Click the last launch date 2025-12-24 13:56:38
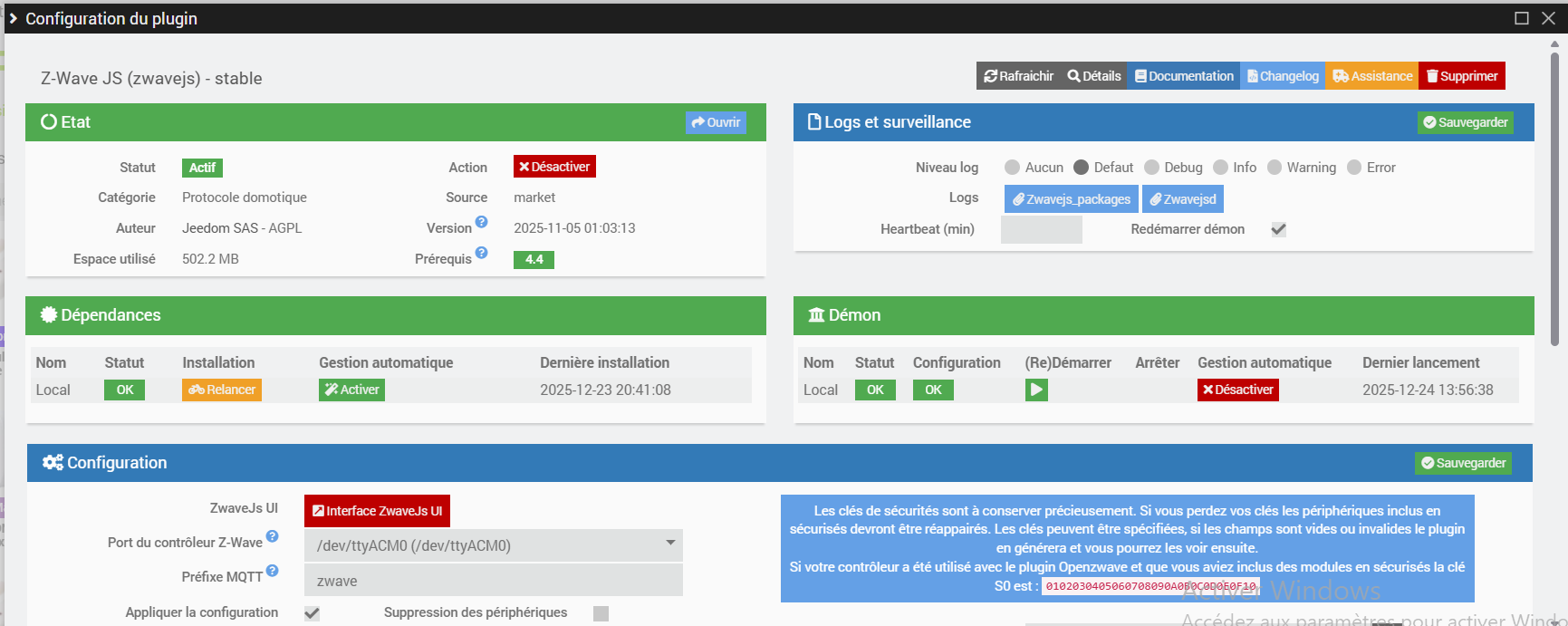Image resolution: width=1568 pixels, height=626 pixels. [1428, 390]
